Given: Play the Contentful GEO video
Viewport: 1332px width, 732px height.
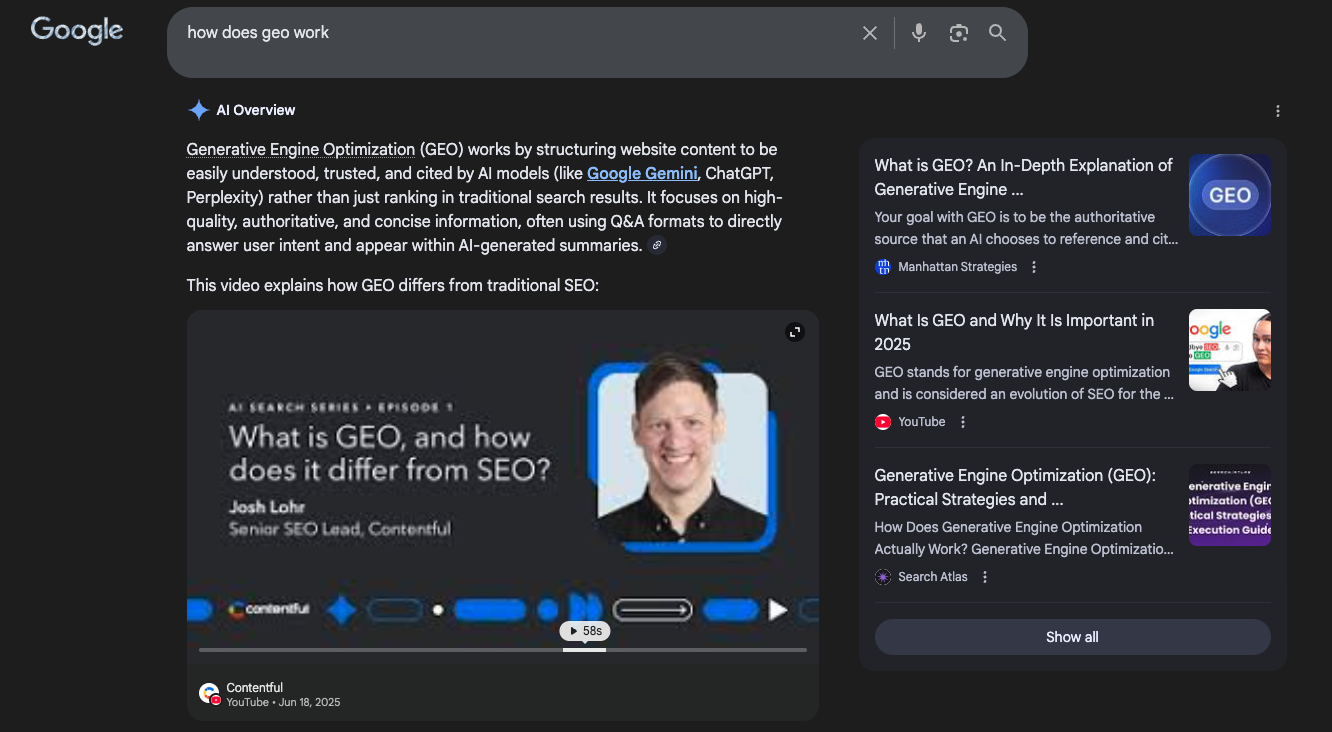Looking at the screenshot, I should (502, 470).
